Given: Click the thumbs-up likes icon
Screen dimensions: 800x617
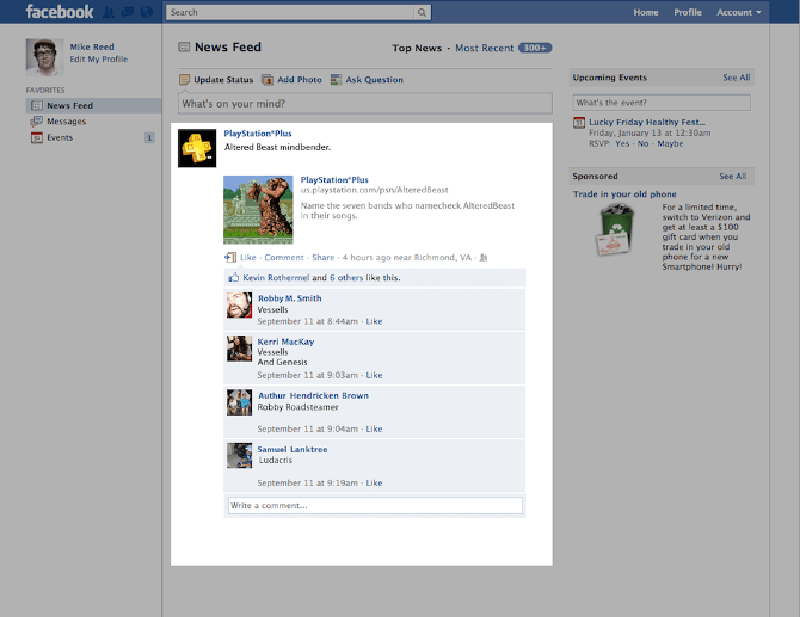Looking at the screenshot, I should coord(234,278).
